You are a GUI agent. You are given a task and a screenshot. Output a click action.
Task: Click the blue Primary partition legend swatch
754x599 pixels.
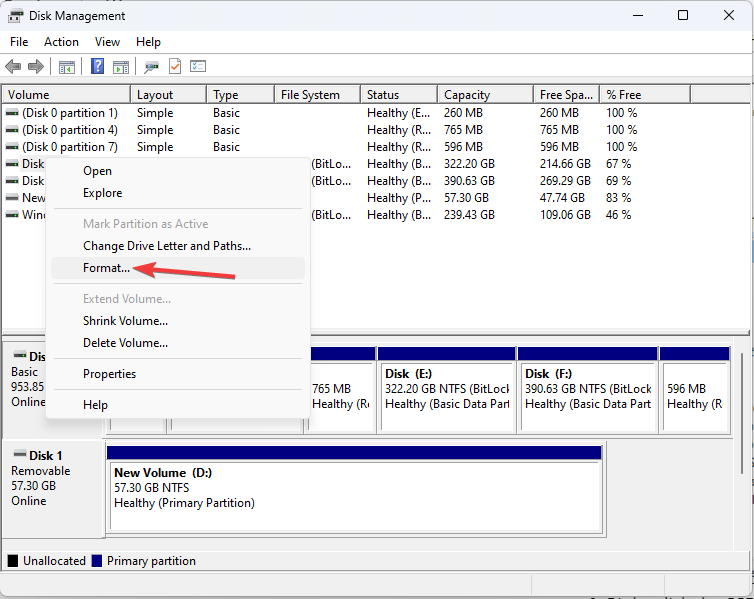(97, 561)
